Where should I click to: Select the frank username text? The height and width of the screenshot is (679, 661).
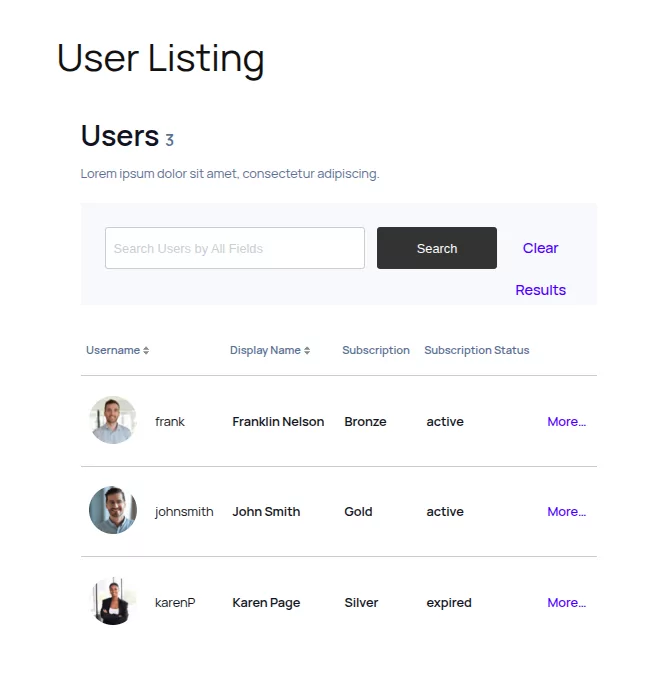pos(170,422)
